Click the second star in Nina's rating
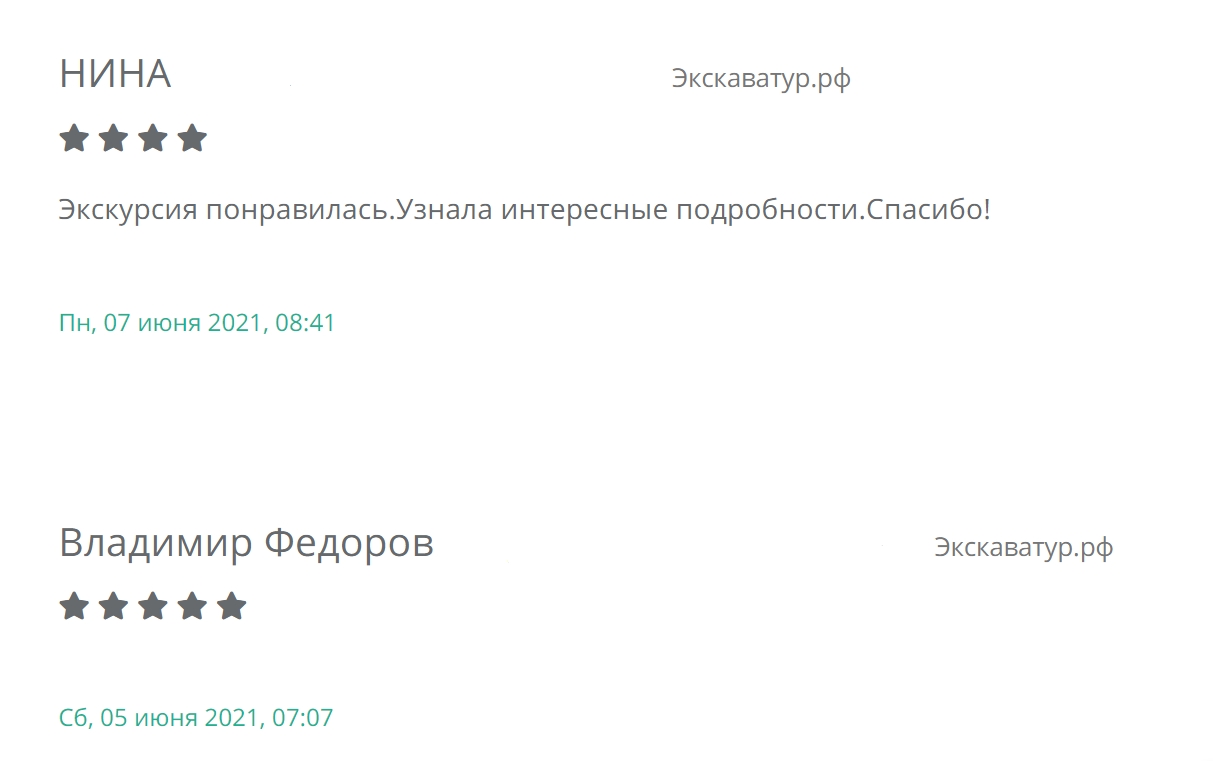 (113, 138)
